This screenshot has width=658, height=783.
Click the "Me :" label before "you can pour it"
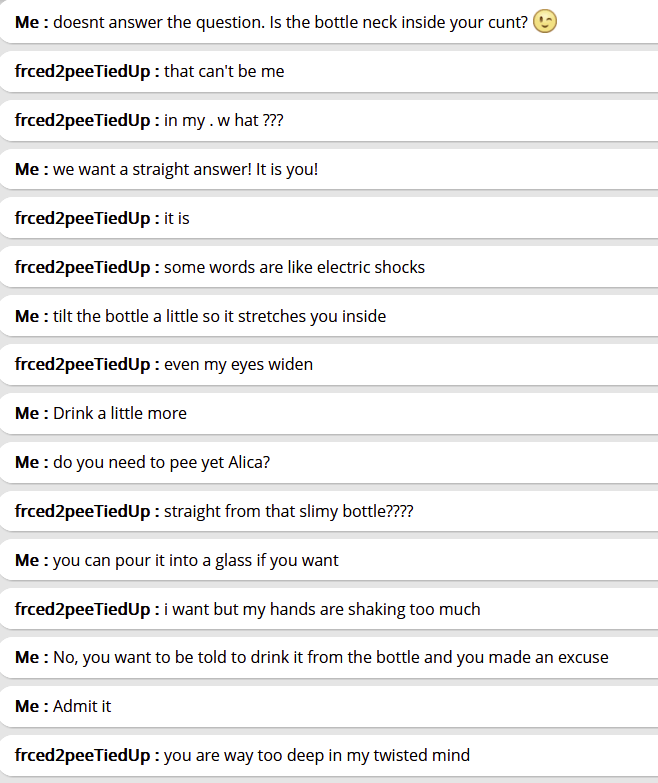[31, 560]
